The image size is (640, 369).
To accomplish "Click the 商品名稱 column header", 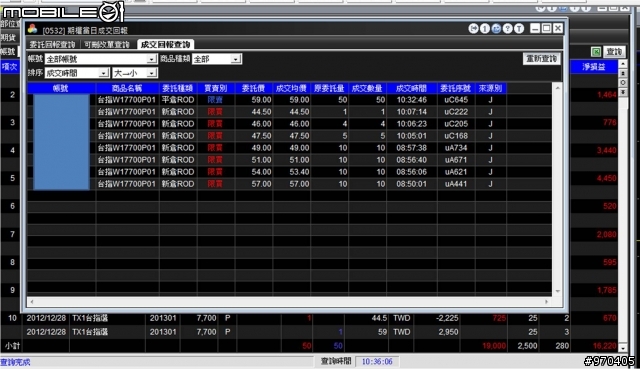I will point(127,88).
